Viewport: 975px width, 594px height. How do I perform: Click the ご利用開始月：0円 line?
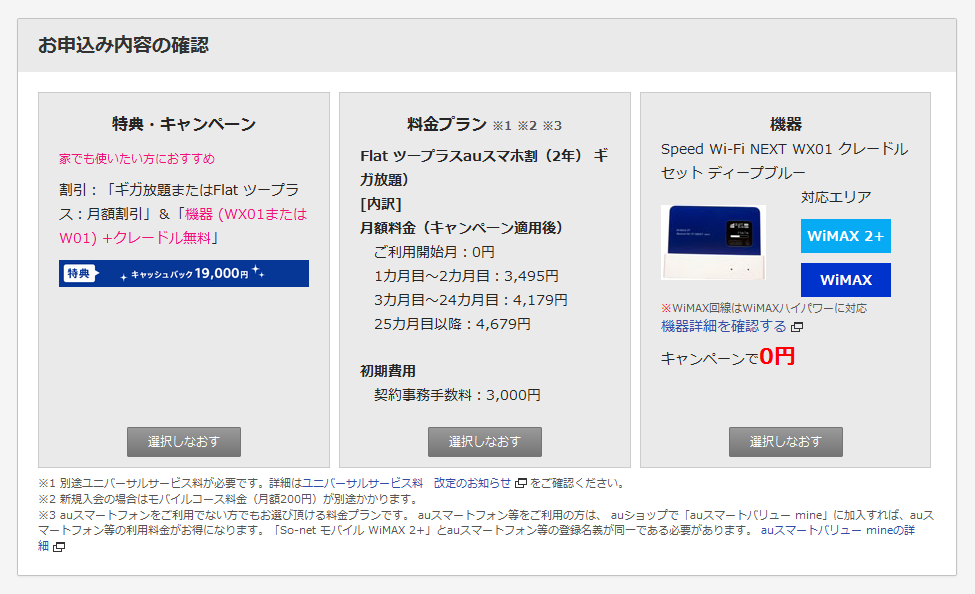coord(434,252)
